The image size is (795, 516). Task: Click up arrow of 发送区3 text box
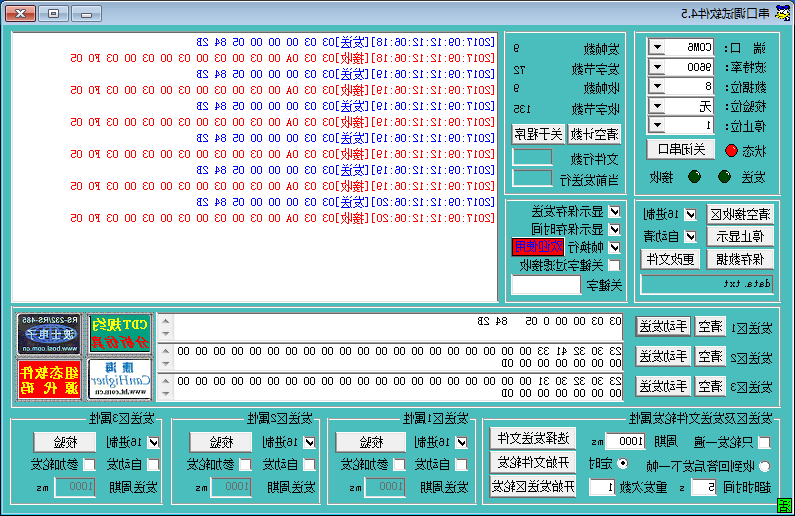point(166,381)
